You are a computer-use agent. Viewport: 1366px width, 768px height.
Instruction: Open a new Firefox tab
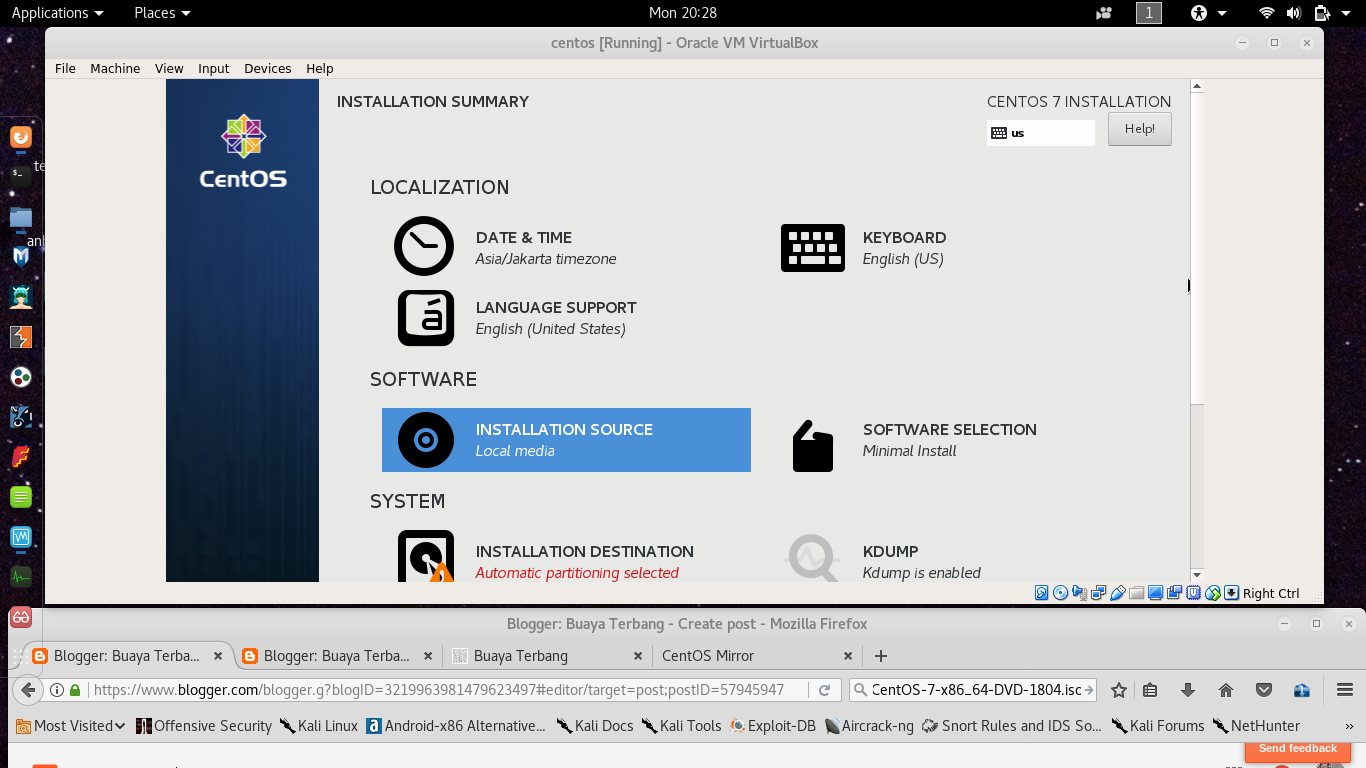[x=881, y=656]
